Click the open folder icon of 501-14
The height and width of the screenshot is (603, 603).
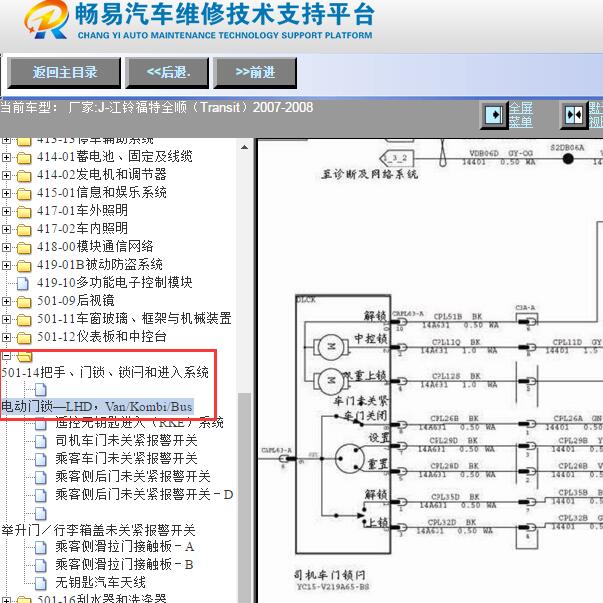(25, 356)
